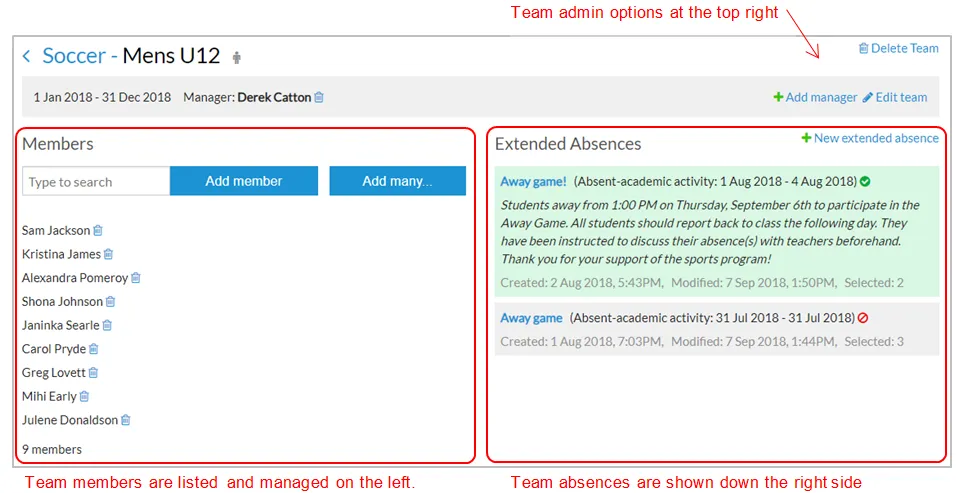Click the '9 members' count text
Viewport: 956px width, 493px height.
52,450
